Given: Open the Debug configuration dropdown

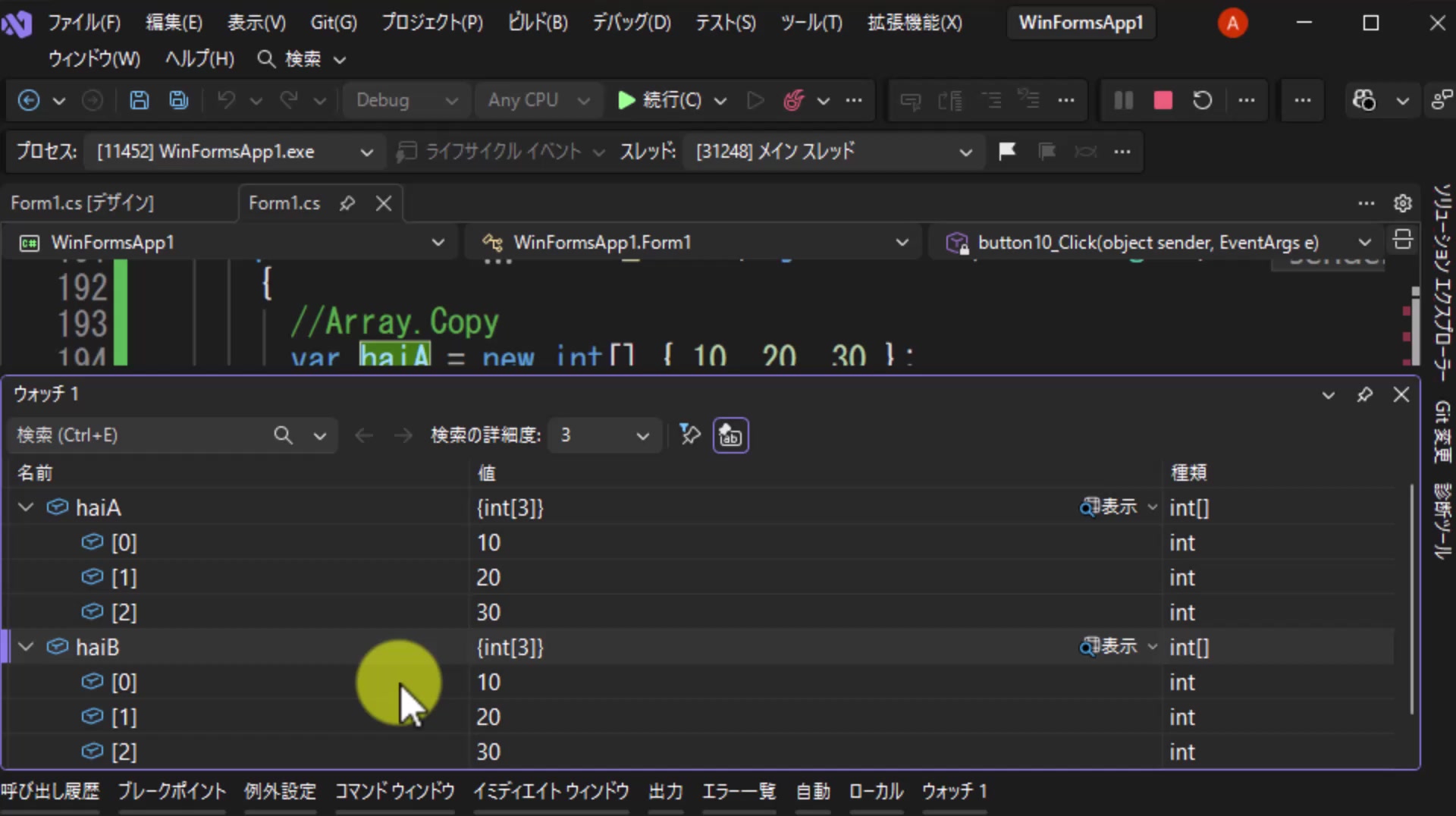Looking at the screenshot, I should 406,100.
